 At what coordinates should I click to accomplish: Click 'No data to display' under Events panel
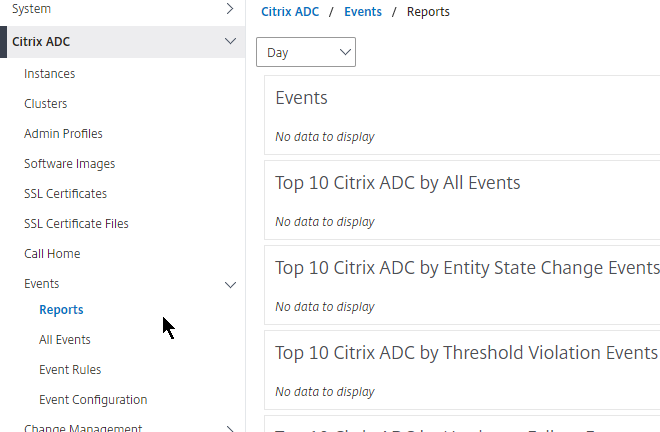[x=325, y=137]
